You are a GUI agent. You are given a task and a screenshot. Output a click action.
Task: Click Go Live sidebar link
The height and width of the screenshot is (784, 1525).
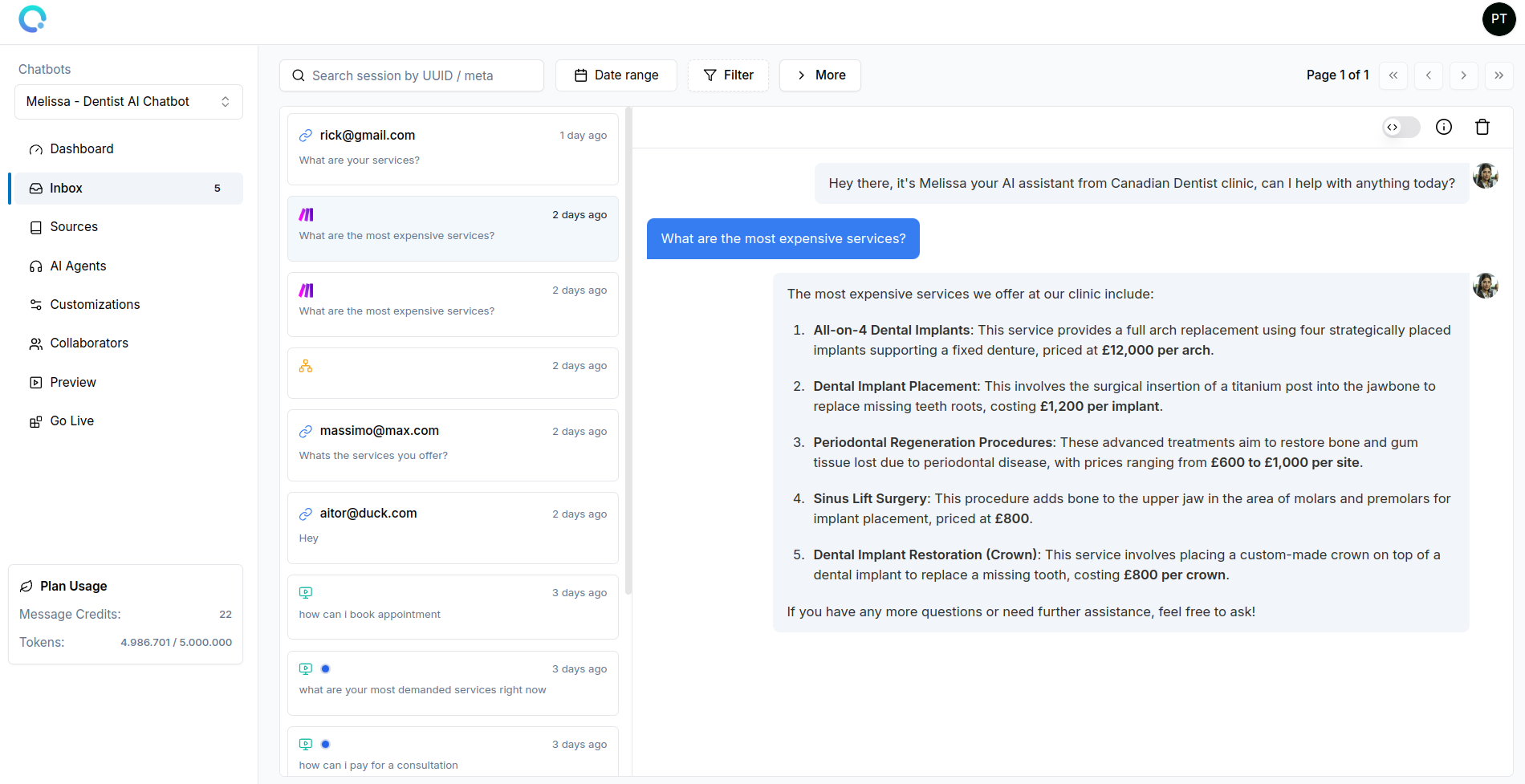71,421
